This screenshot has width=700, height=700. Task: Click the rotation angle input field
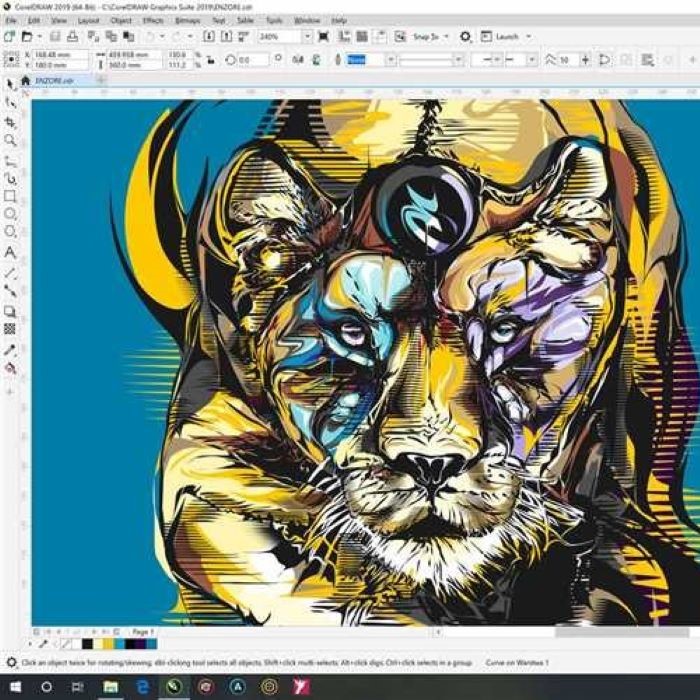[x=254, y=60]
